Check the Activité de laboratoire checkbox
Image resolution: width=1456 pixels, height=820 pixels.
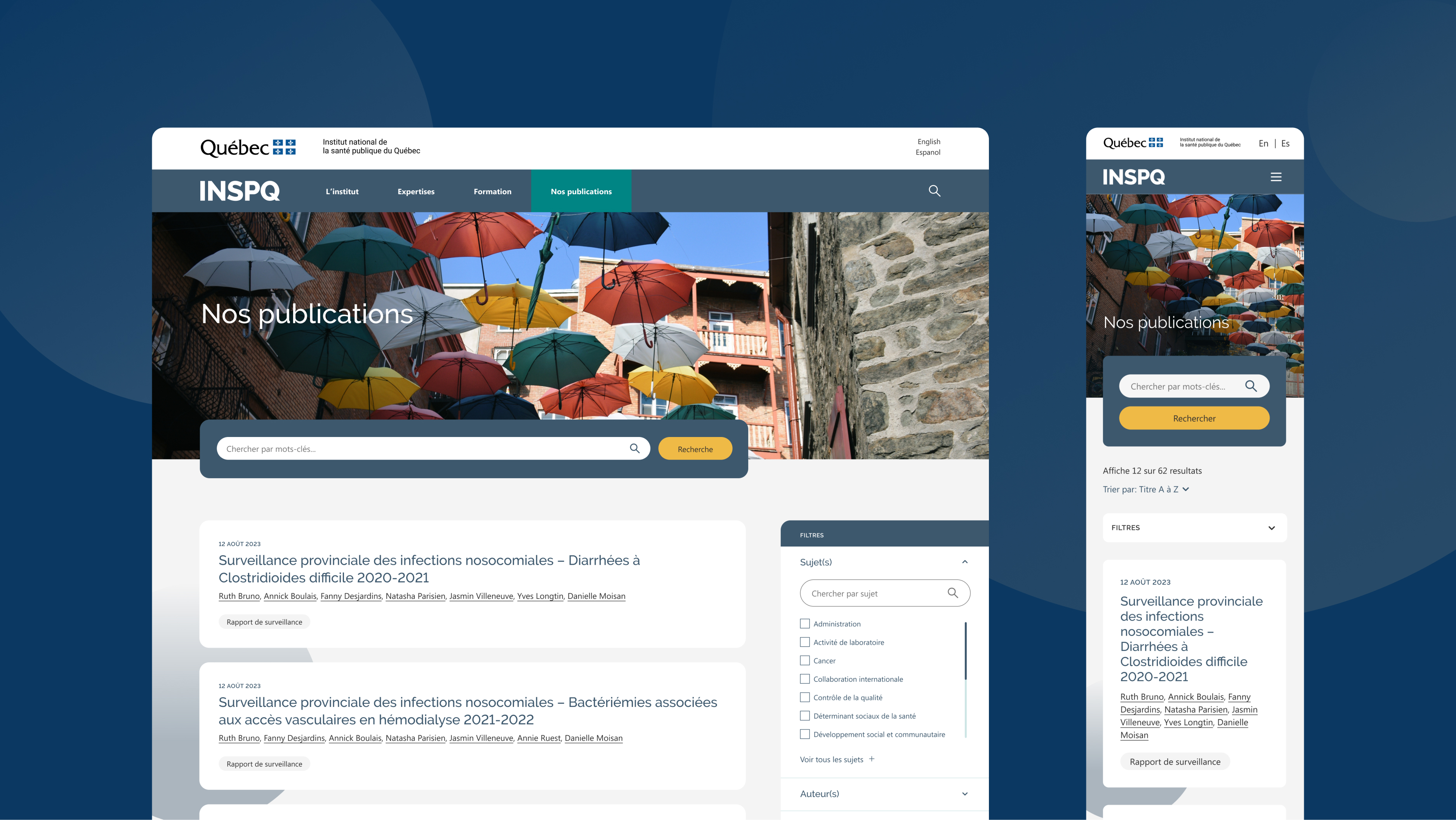tap(805, 642)
